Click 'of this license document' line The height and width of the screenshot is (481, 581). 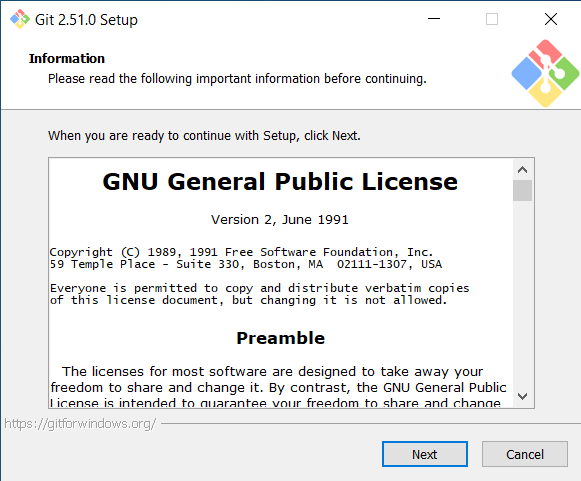tap(249, 300)
